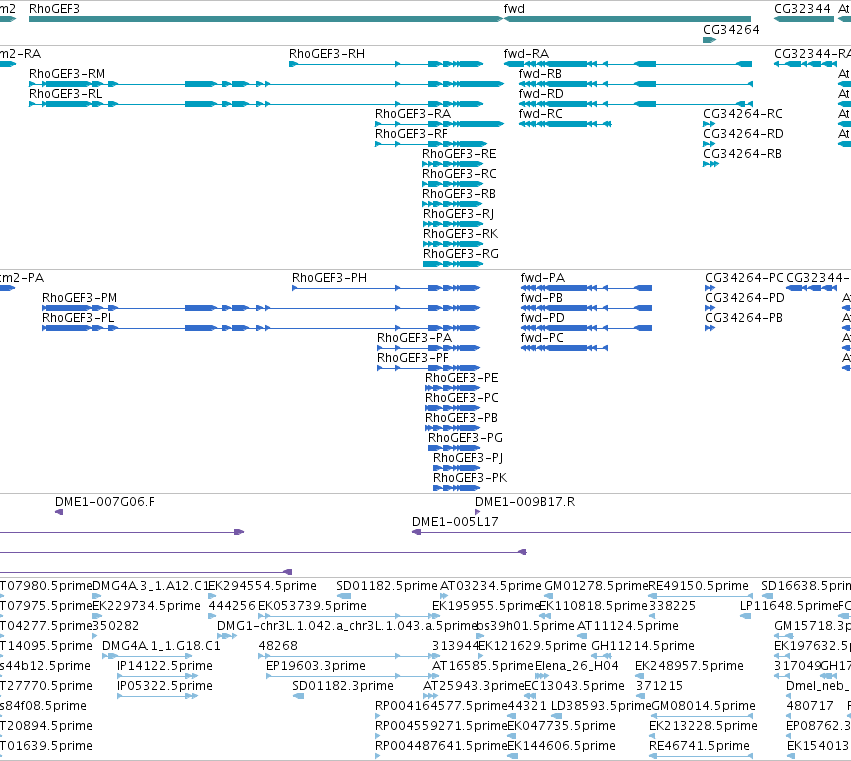Select the DME1-005L17 clone label

click(455, 522)
